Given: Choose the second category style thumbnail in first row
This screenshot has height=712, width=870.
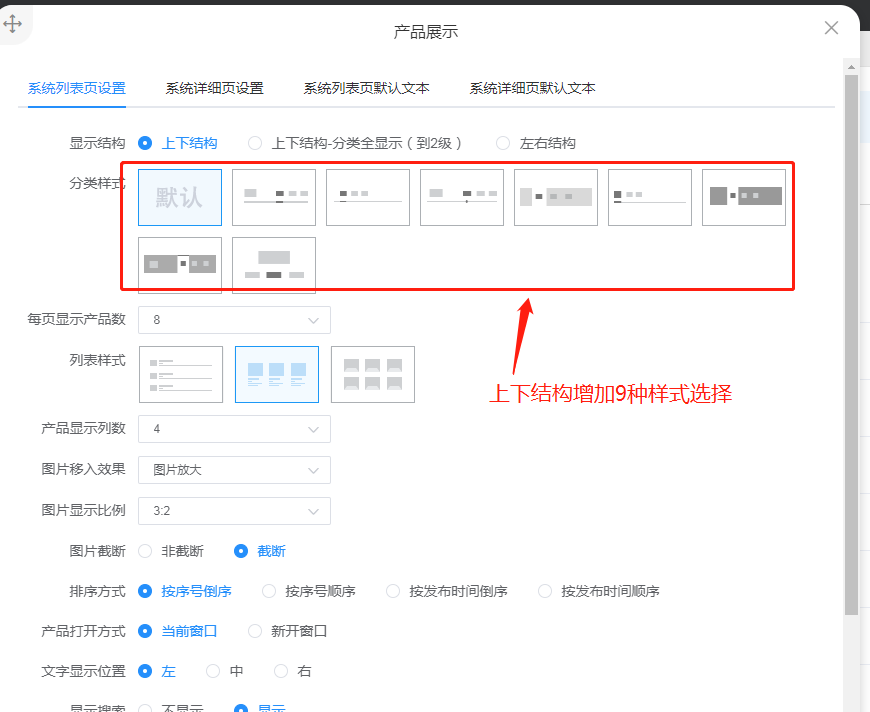Looking at the screenshot, I should (x=274, y=197).
